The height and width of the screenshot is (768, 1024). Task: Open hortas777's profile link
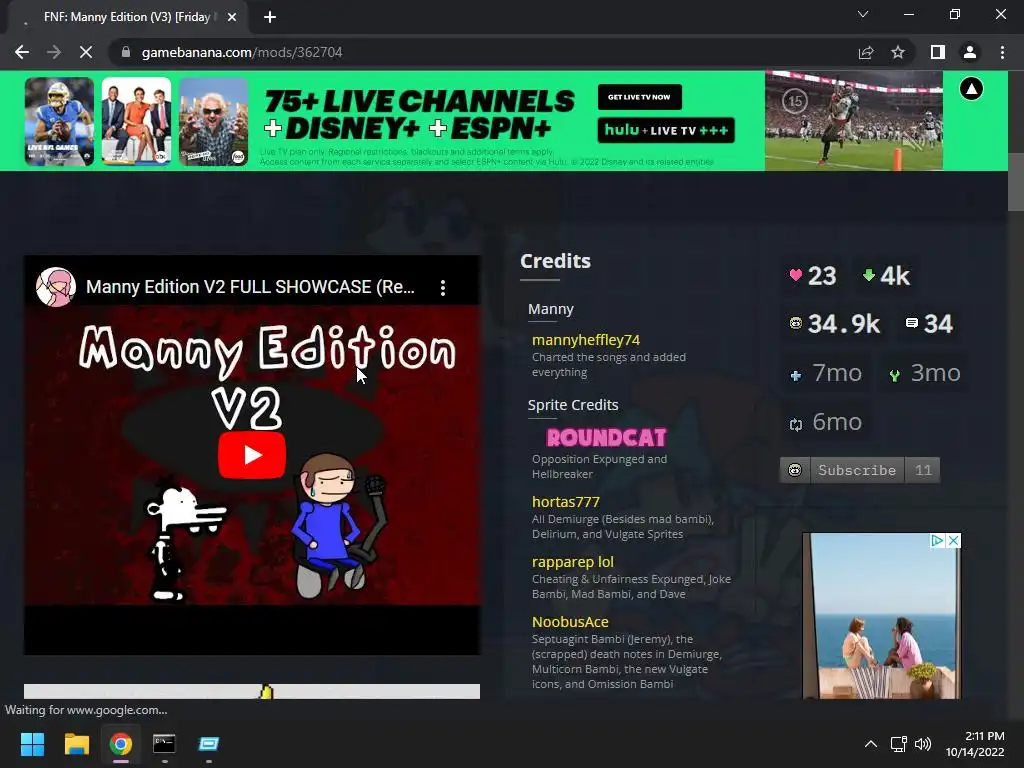point(566,502)
